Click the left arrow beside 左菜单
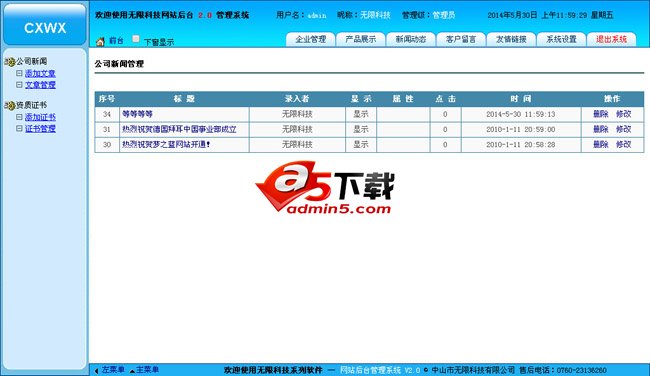This screenshot has width=650, height=376. pyautogui.click(x=96, y=371)
